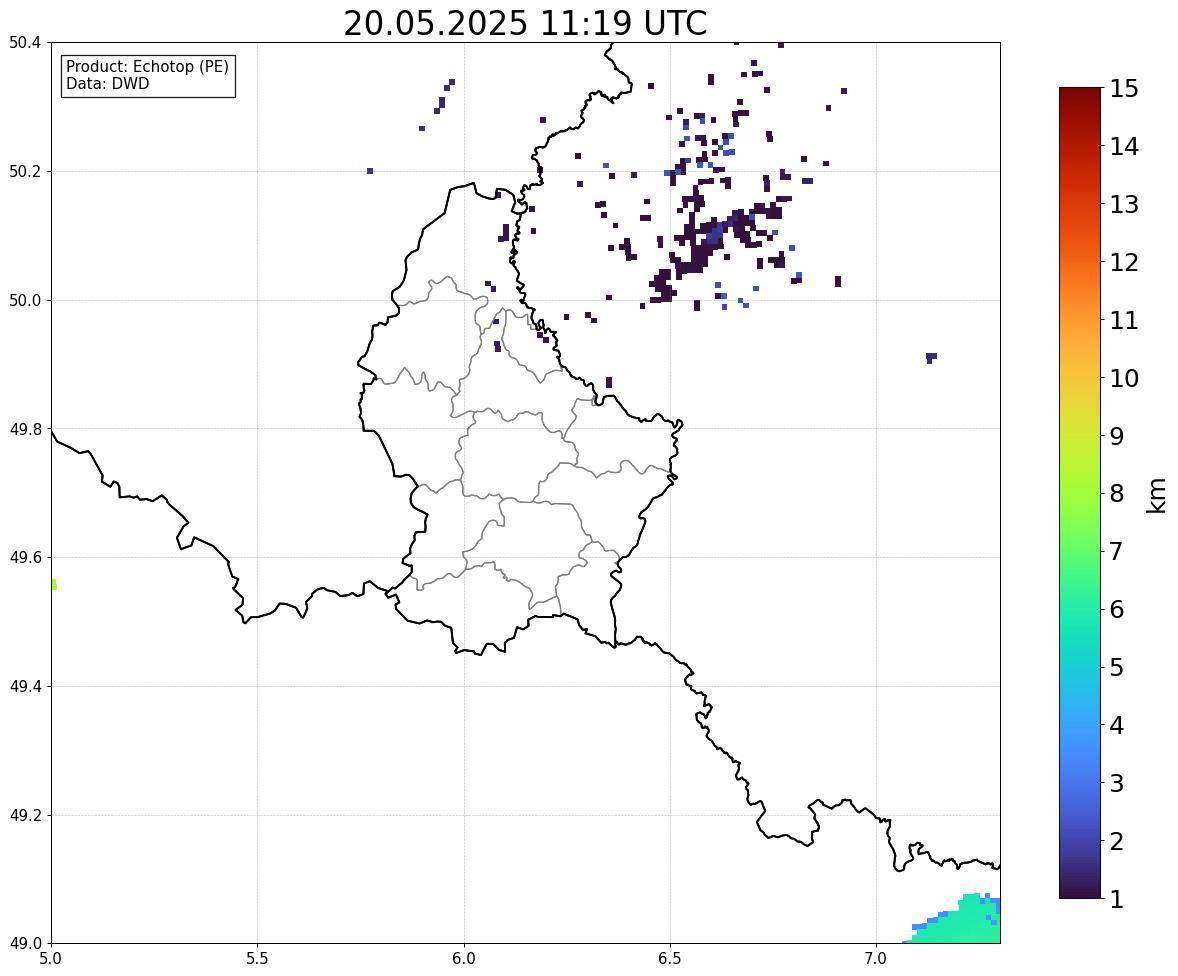
Task: Click latitude axis label 49.6
Action: pos(25,557)
